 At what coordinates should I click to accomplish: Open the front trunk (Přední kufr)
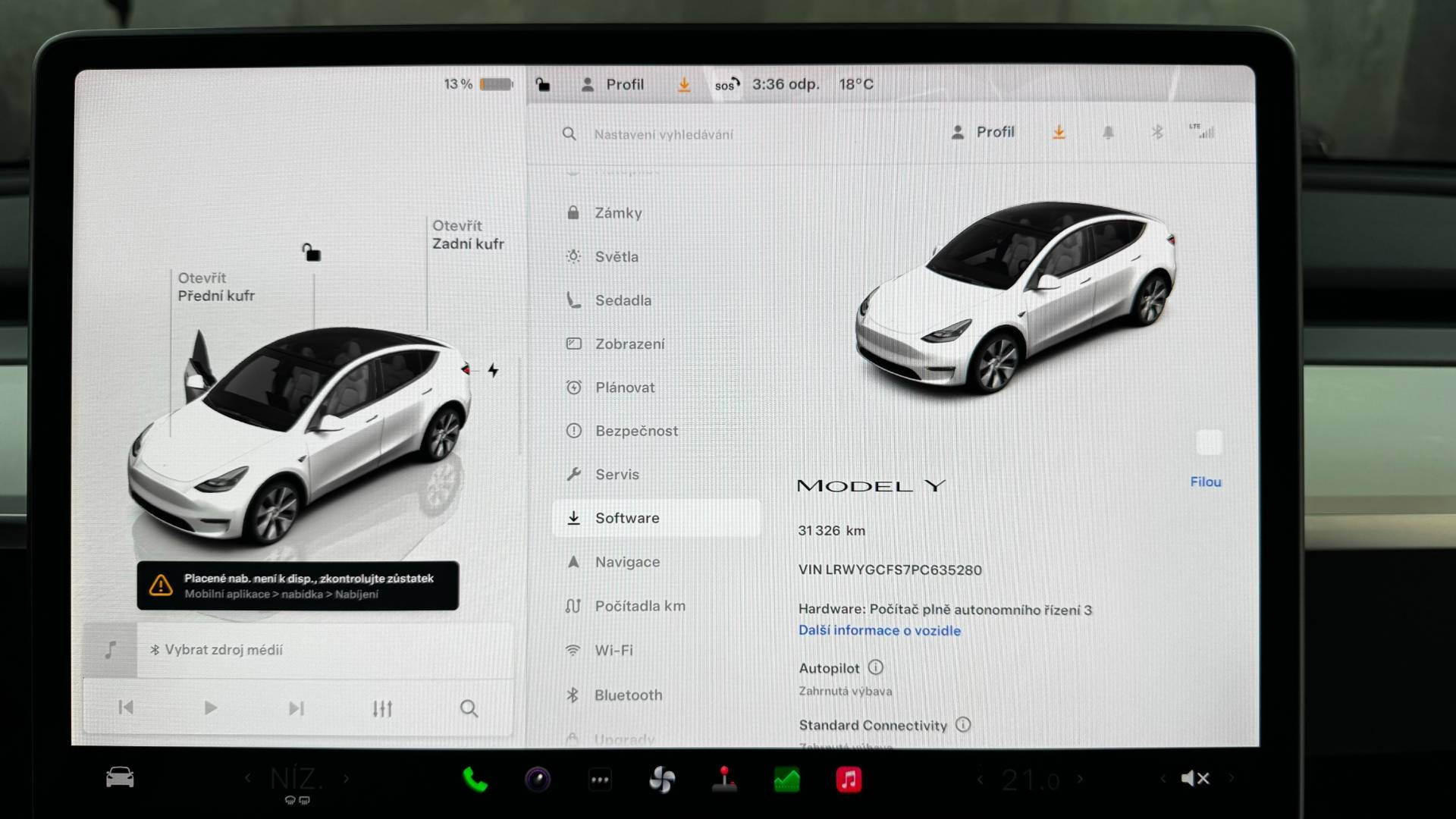point(216,287)
